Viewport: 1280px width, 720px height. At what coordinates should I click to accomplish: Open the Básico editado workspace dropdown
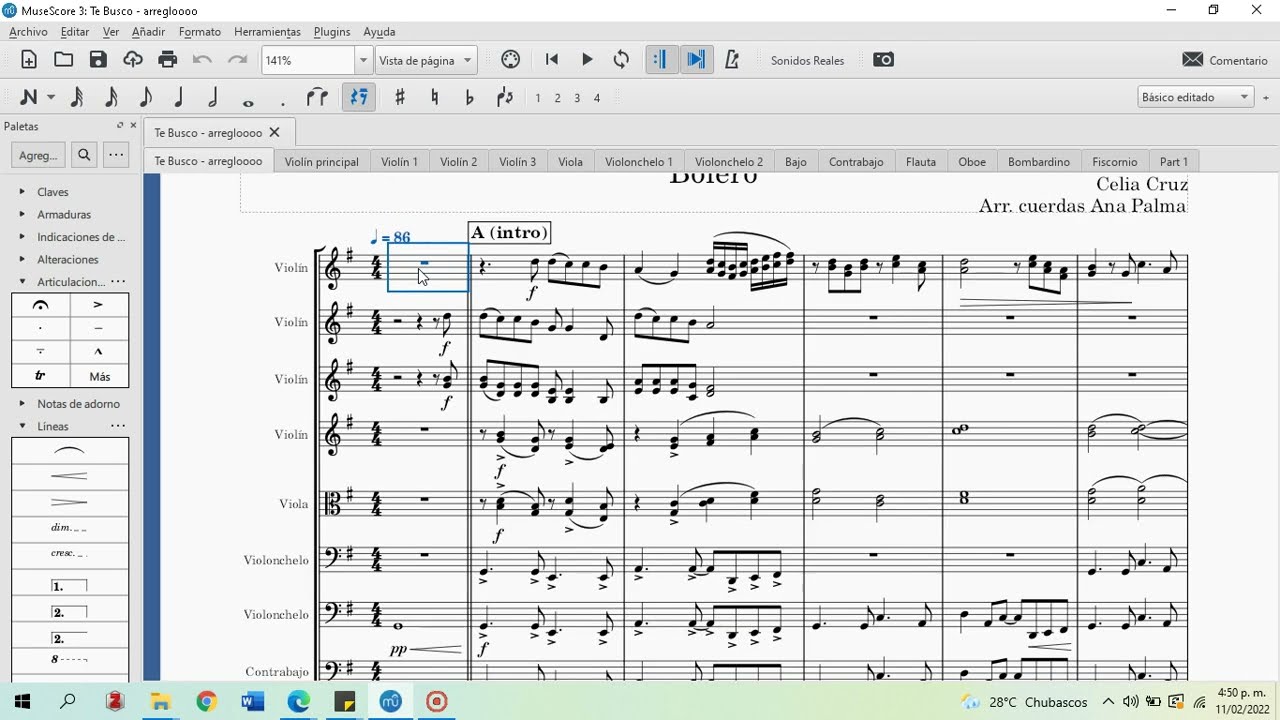point(1196,97)
